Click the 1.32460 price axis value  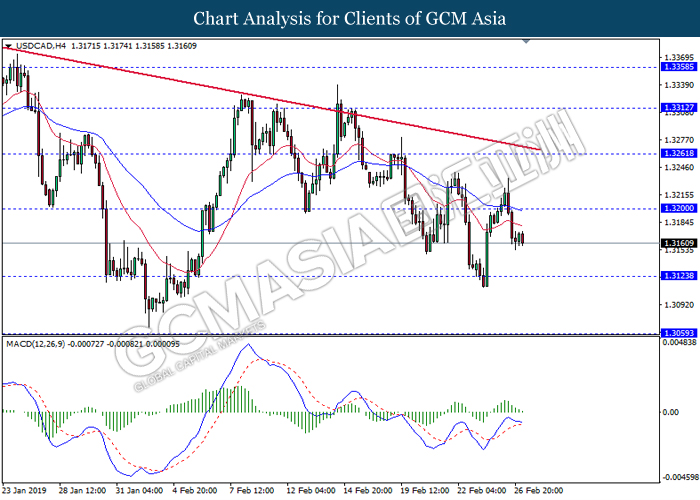pos(679,168)
